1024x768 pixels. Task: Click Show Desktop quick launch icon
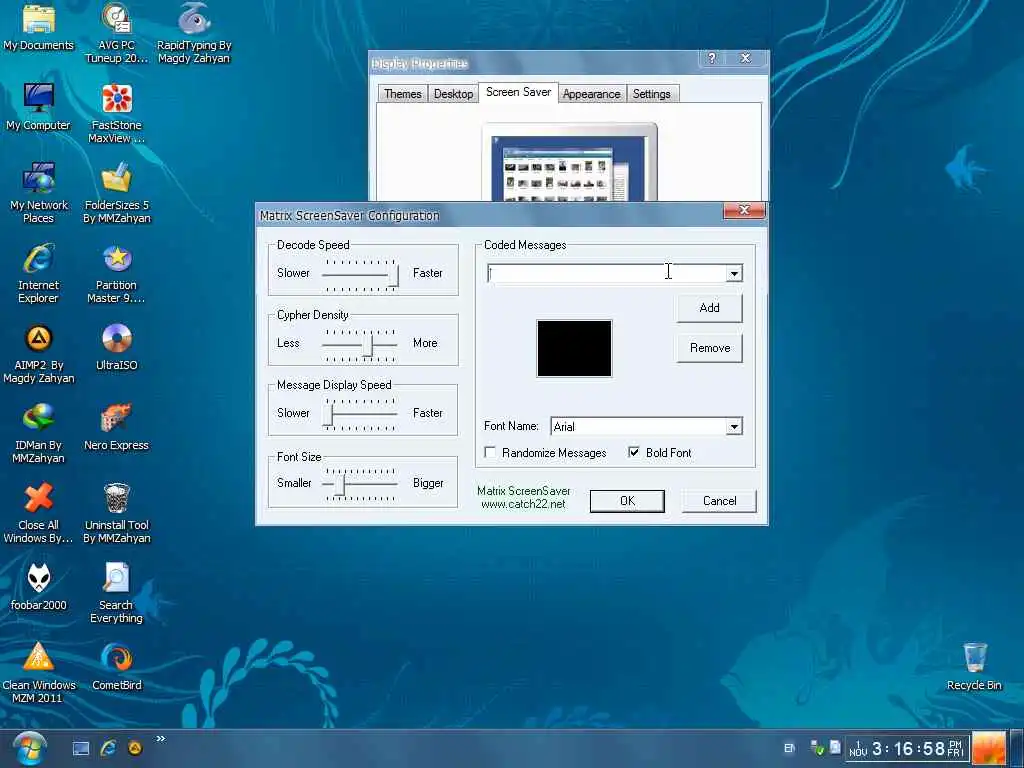(x=81, y=748)
